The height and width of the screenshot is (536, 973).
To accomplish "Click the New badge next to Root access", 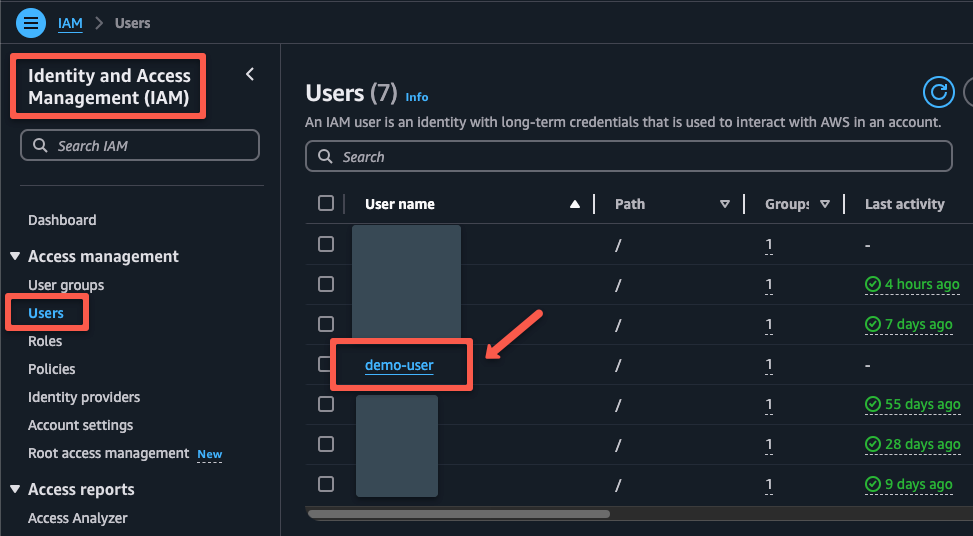I will point(210,455).
